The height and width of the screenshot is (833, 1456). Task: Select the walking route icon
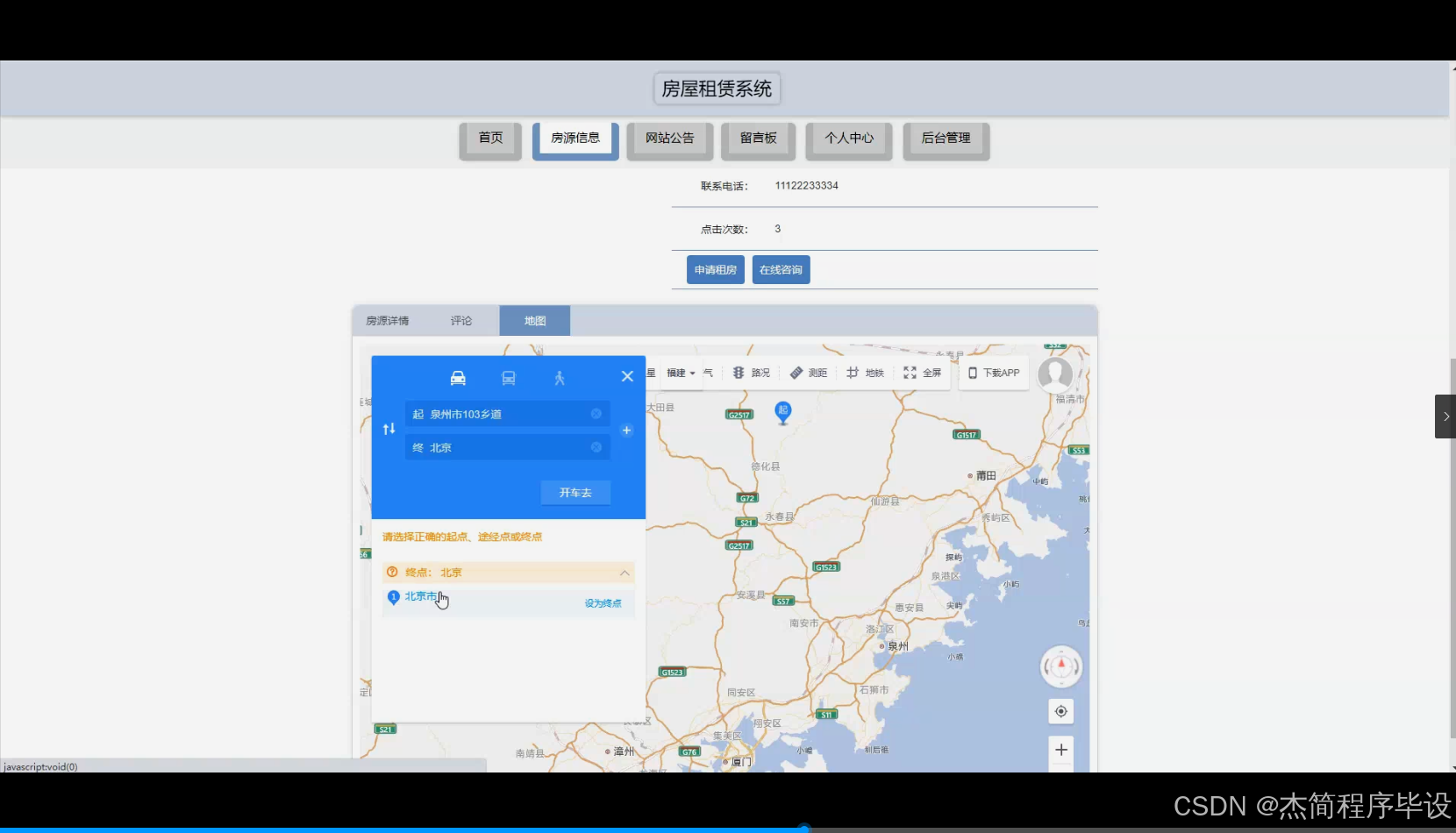(560, 378)
